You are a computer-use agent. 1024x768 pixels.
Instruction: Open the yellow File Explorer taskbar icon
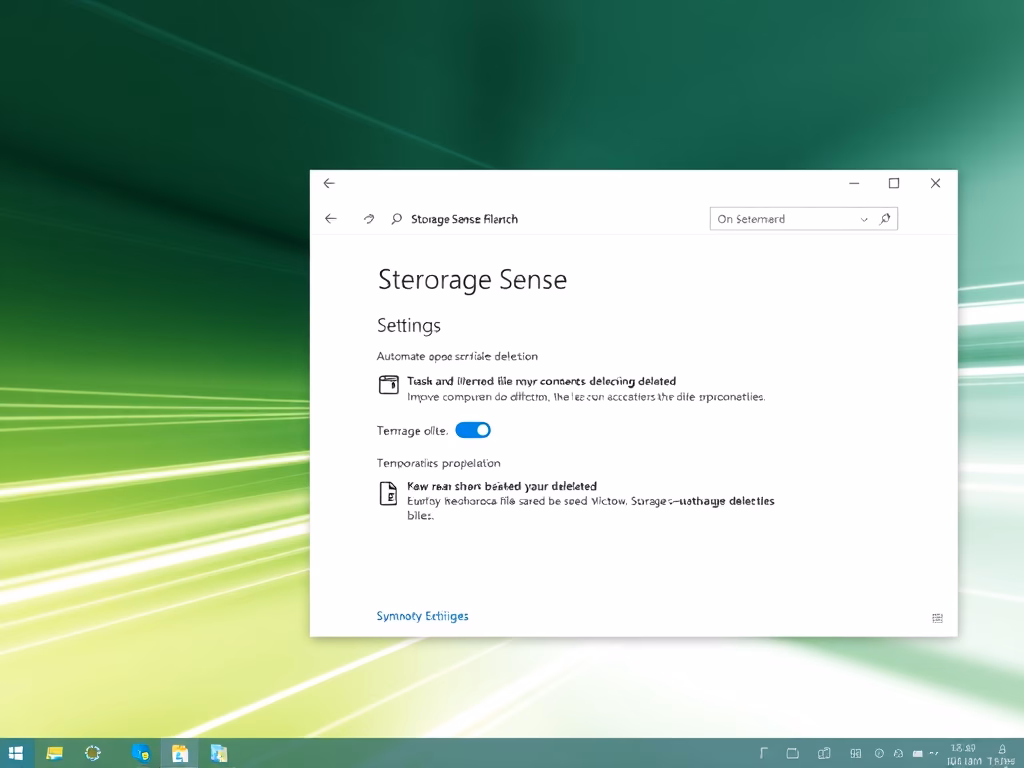click(x=54, y=753)
